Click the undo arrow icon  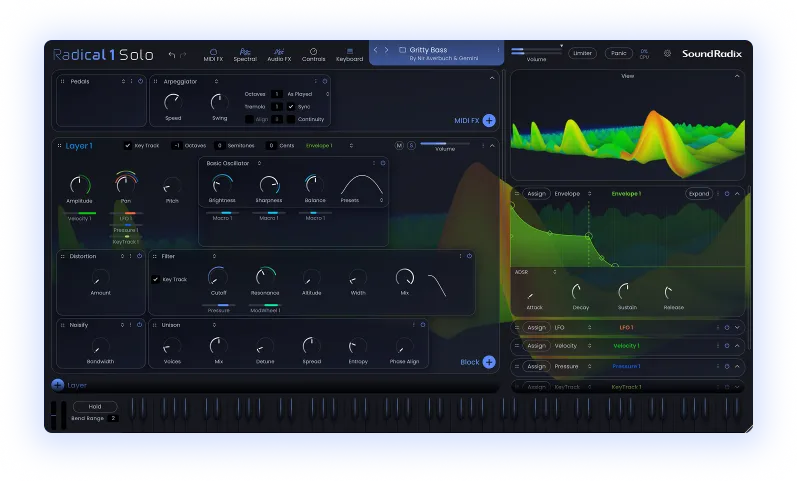pos(172,55)
